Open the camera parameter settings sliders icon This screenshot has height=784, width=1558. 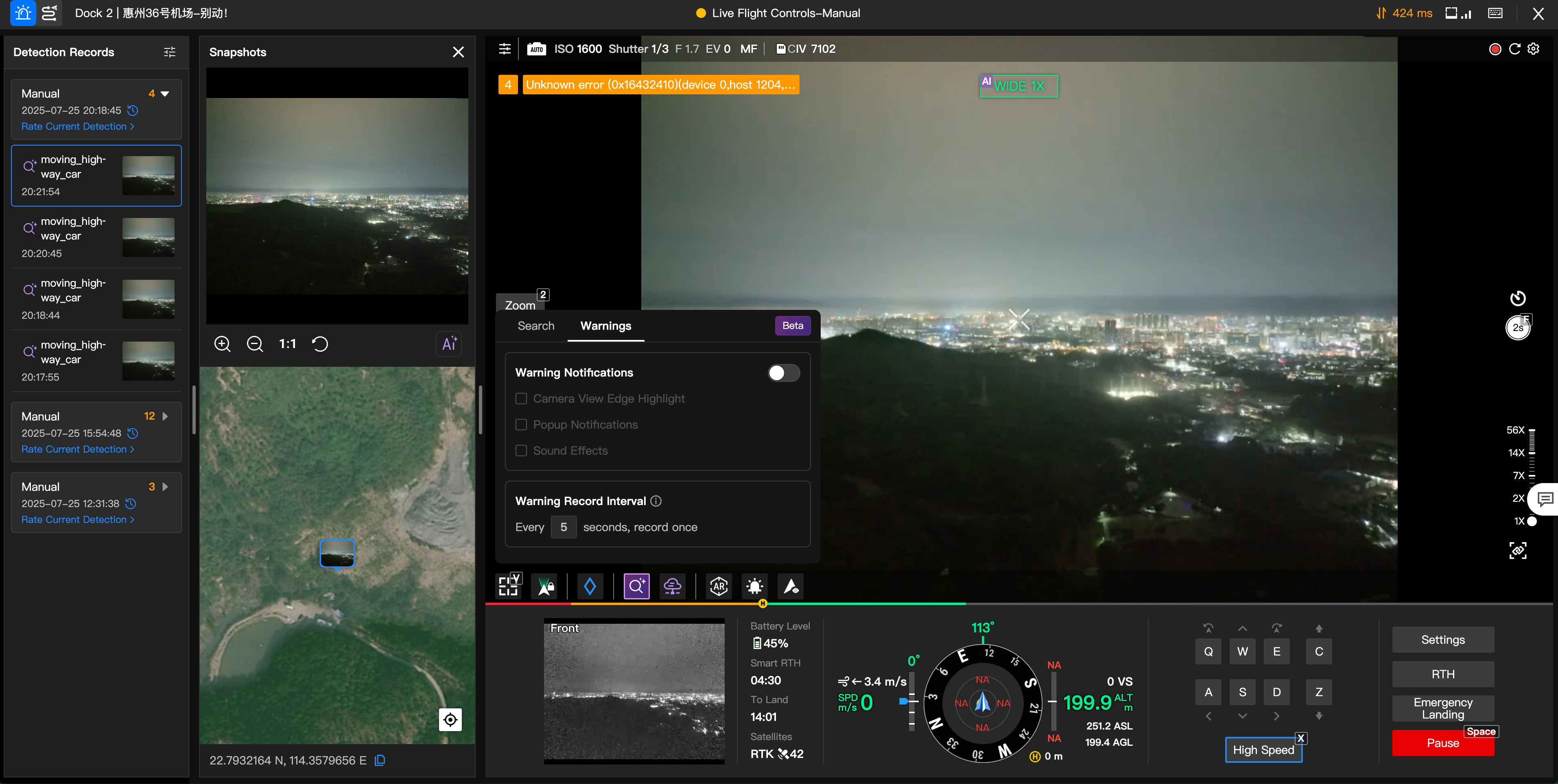click(x=505, y=49)
